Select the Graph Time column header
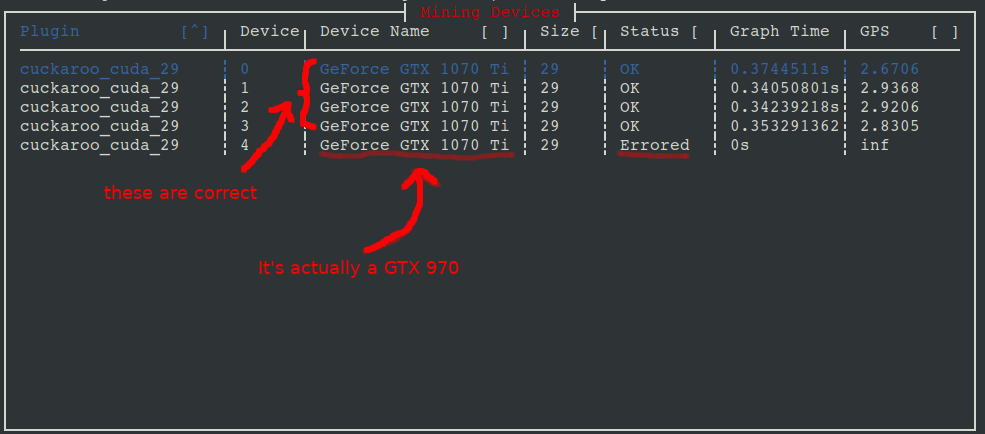 [x=779, y=31]
